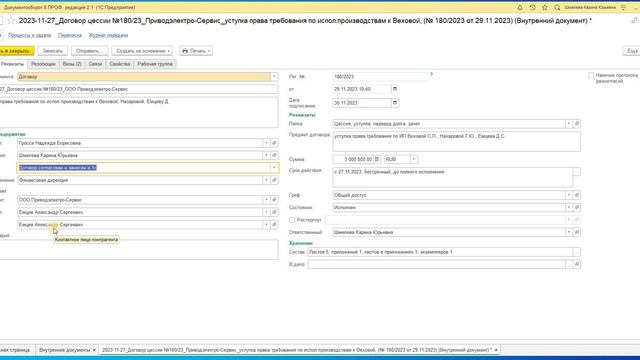Click the Еще button at right
Screen dimensions: 640x360
tap(631, 51)
